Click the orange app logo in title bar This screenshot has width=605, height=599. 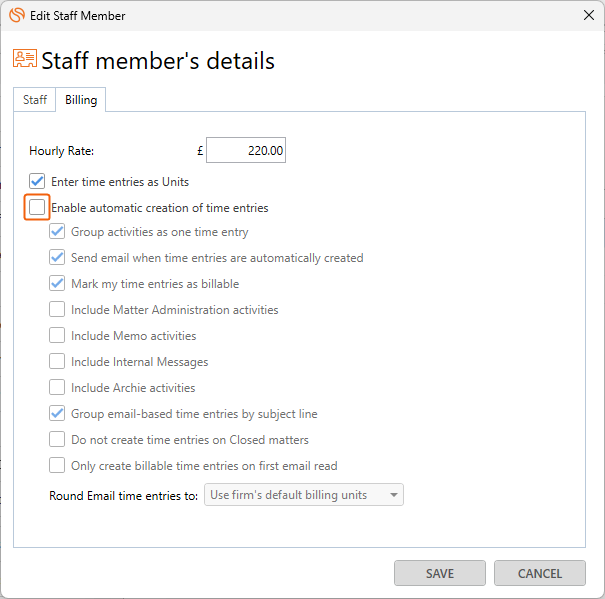coord(17,15)
